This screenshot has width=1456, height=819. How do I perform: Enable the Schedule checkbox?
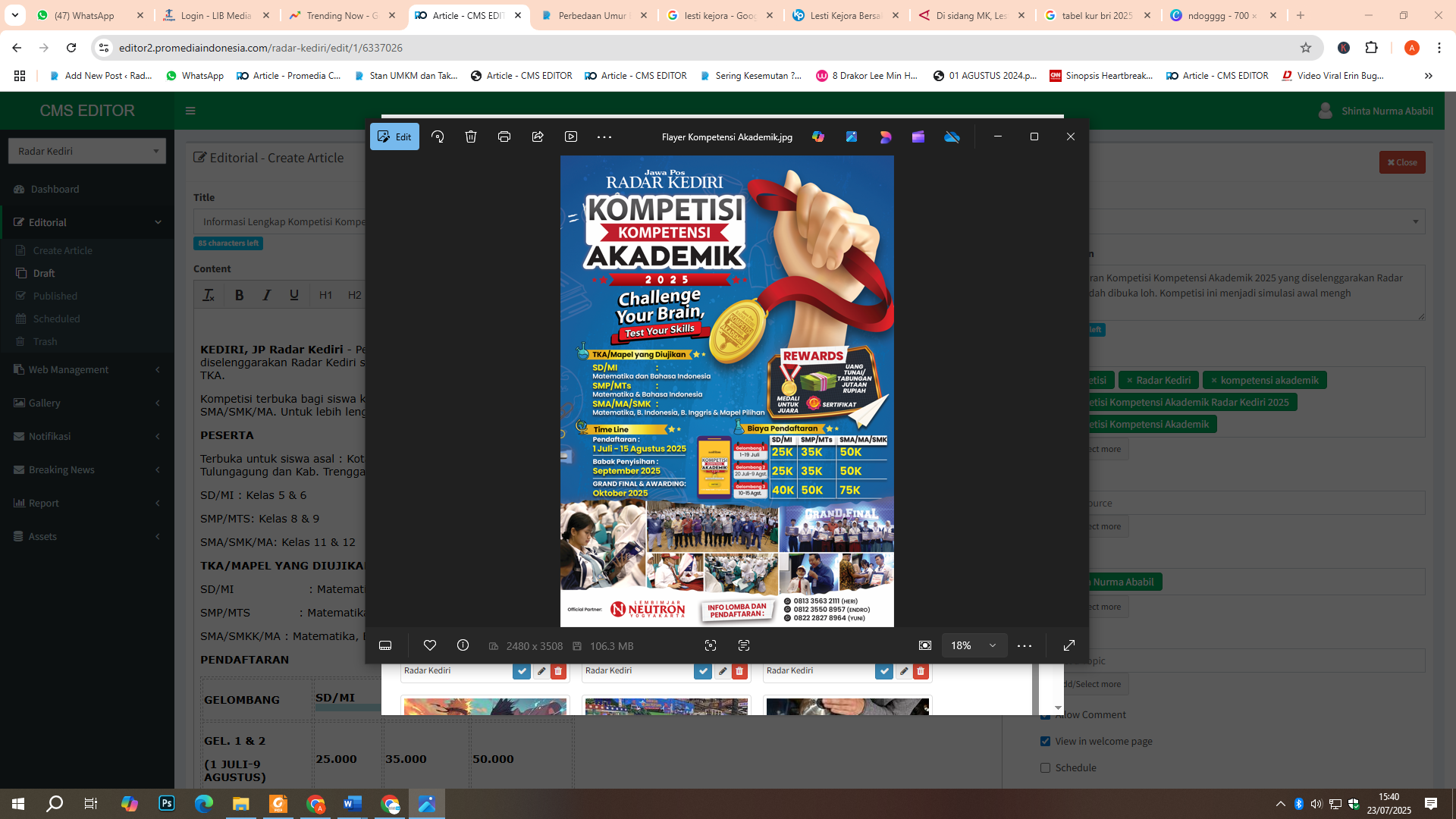click(1045, 767)
